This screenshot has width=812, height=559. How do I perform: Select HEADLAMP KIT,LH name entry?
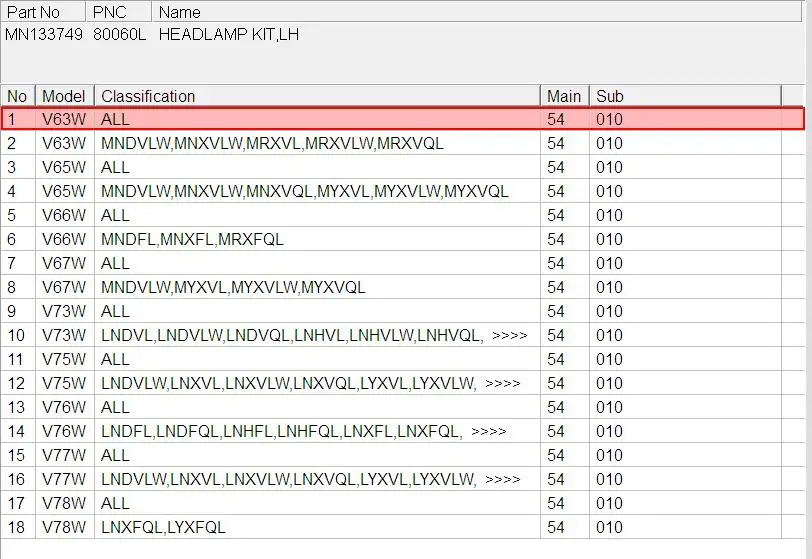[229, 35]
